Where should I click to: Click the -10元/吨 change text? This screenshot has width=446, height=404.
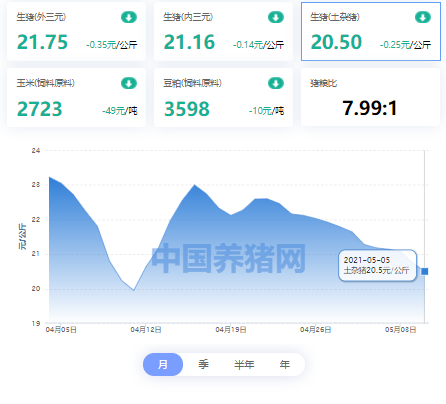266,111
